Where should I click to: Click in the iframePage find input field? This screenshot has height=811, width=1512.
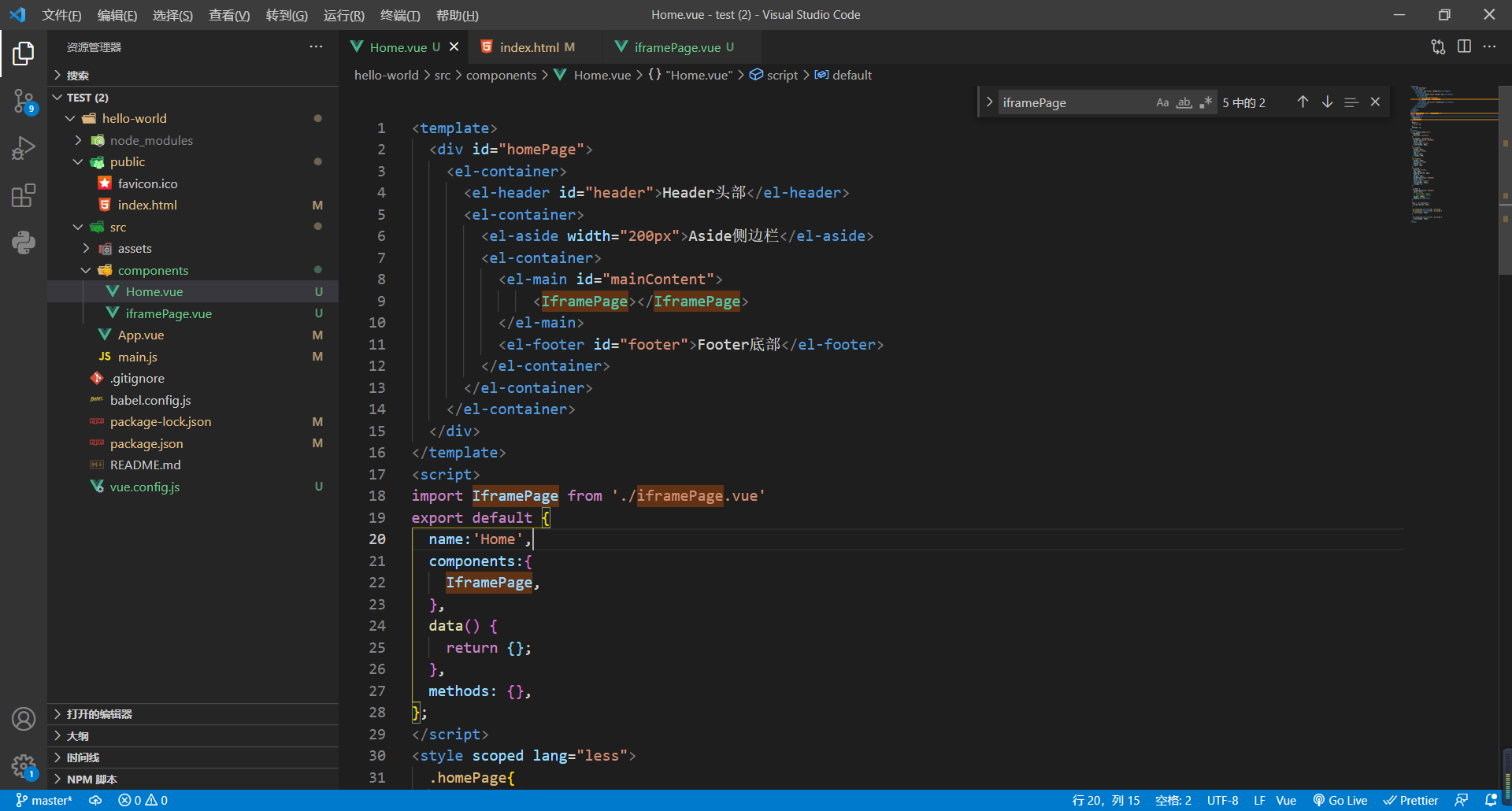[1075, 102]
